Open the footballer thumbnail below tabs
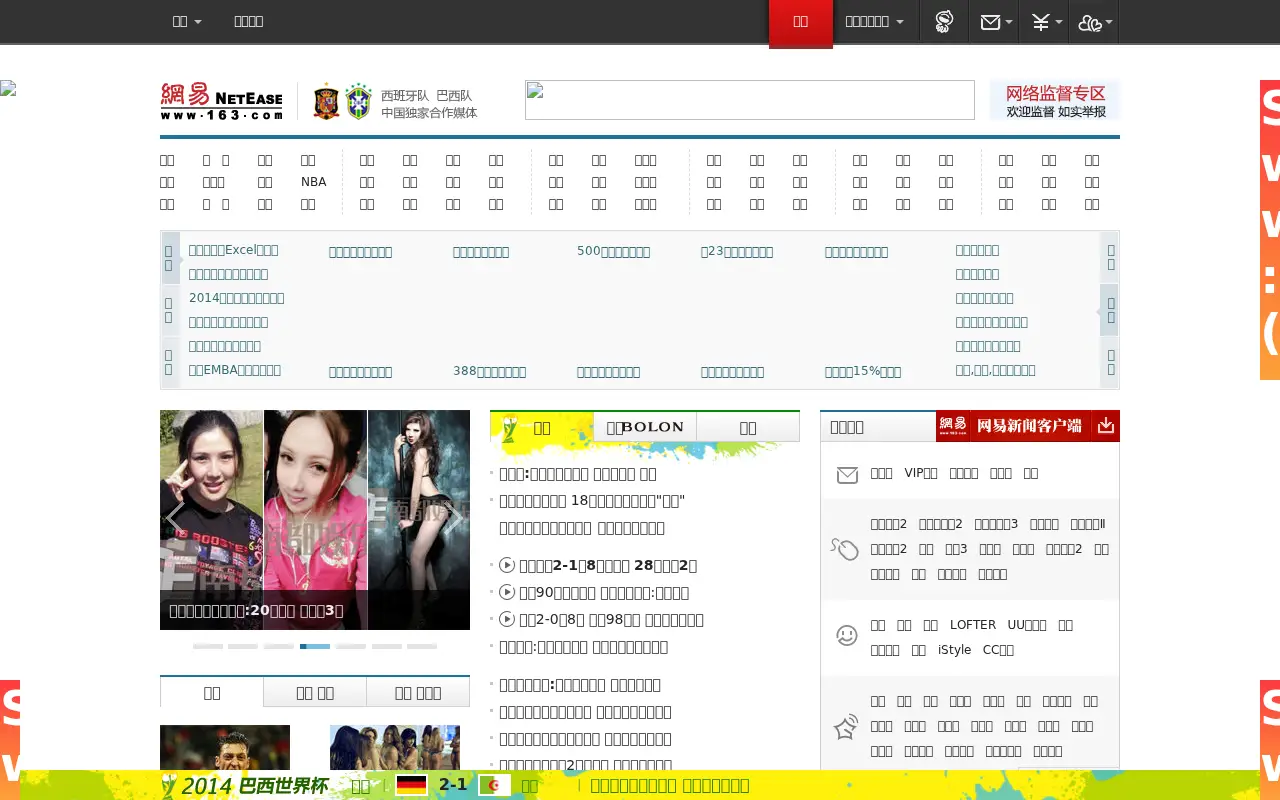Screen dimensions: 1280x800 coord(225,747)
